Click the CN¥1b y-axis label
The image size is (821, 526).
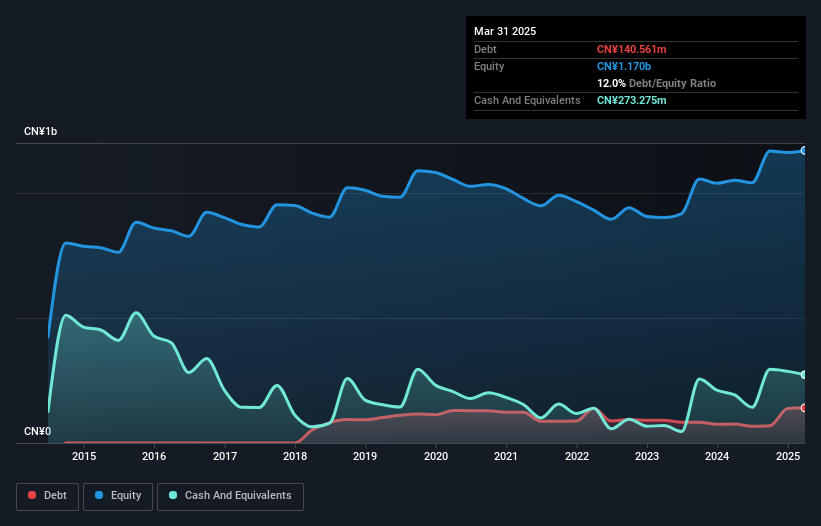pyautogui.click(x=40, y=131)
